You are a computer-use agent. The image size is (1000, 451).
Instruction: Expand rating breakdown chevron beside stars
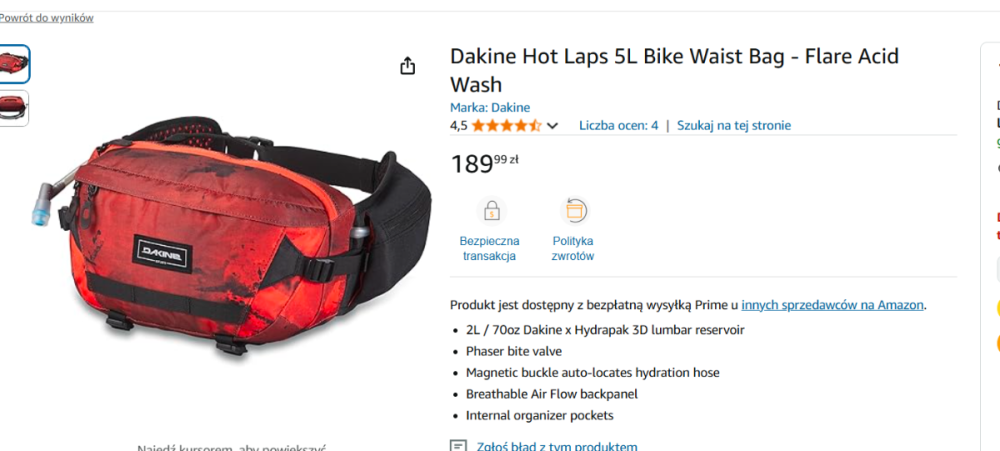552,126
